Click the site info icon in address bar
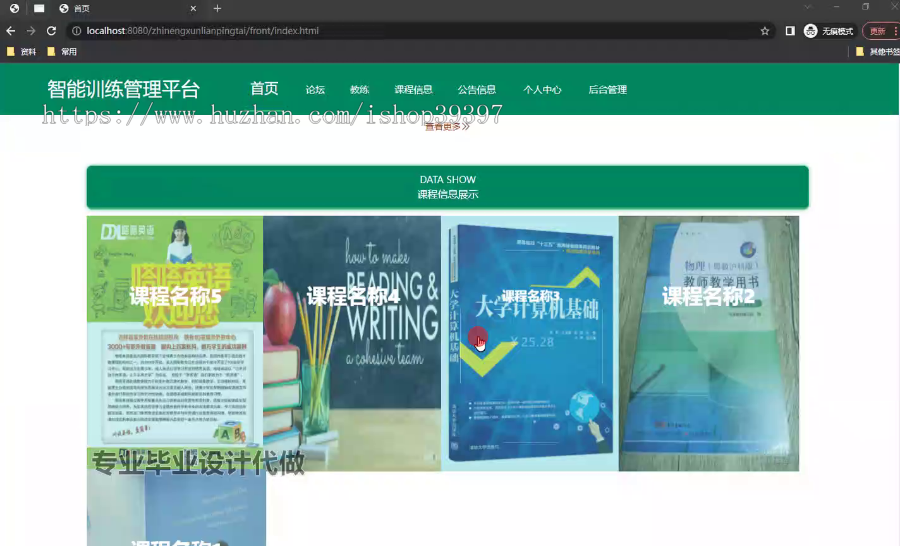 [x=76, y=31]
